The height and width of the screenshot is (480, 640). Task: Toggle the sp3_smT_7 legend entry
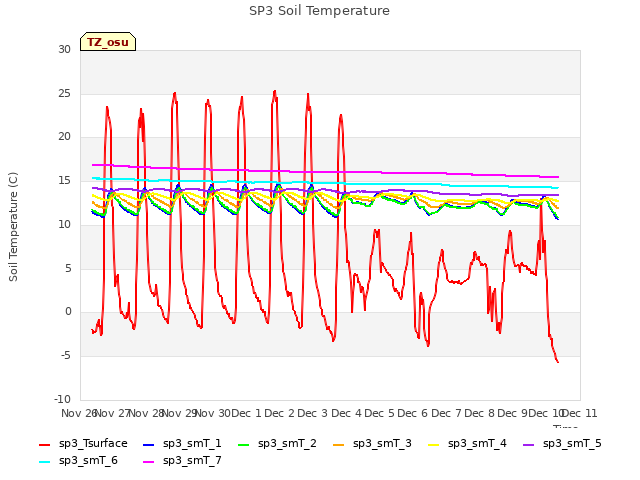point(182,460)
